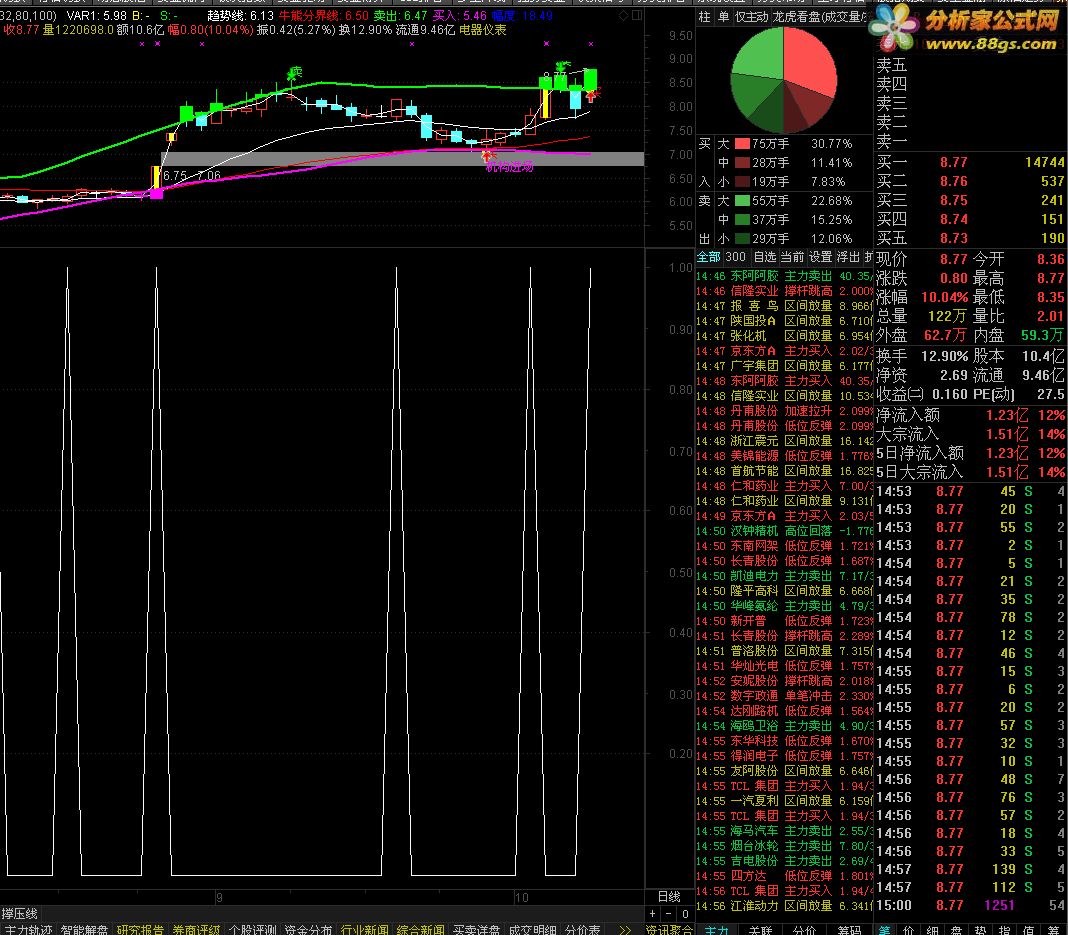Click the 14:48 浙江震元 区间放量 alert row
The height and width of the screenshot is (935, 1068).
[x=784, y=441]
